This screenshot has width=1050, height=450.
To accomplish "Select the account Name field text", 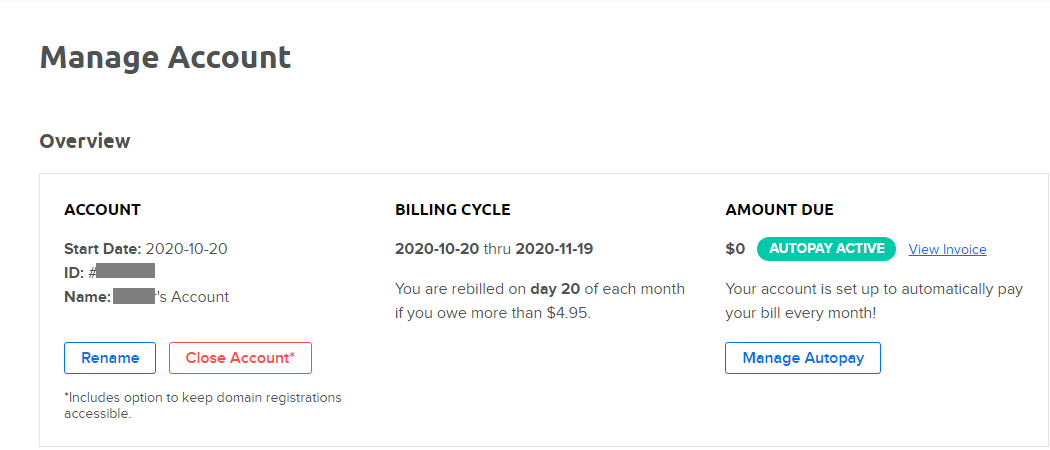I will [x=170, y=297].
